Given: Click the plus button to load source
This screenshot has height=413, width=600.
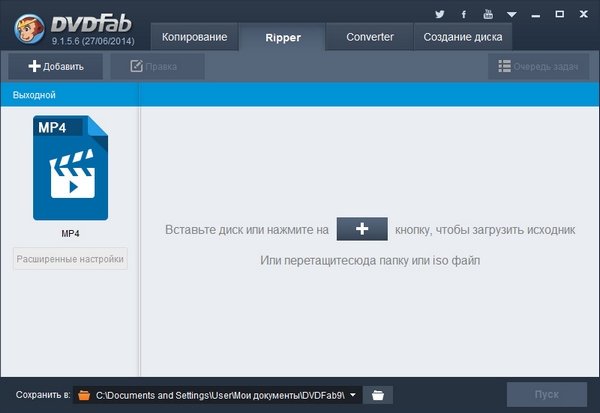Looking at the screenshot, I should (362, 229).
